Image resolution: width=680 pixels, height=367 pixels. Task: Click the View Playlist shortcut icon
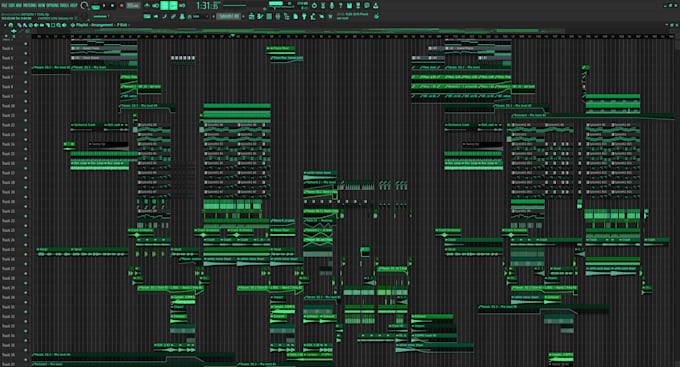[x=252, y=16]
